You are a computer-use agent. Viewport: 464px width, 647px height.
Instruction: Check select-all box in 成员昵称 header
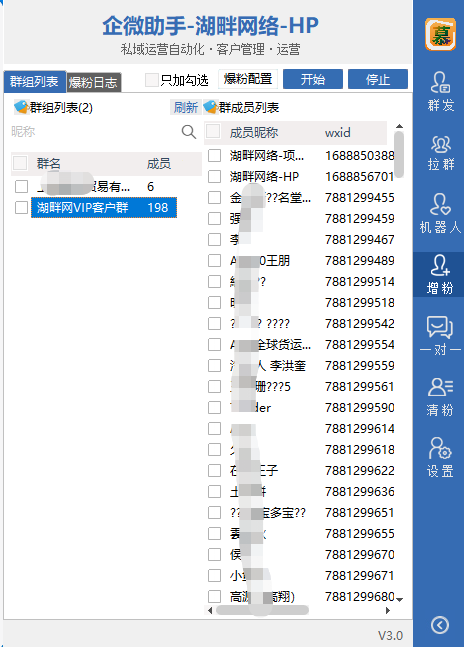pos(213,132)
